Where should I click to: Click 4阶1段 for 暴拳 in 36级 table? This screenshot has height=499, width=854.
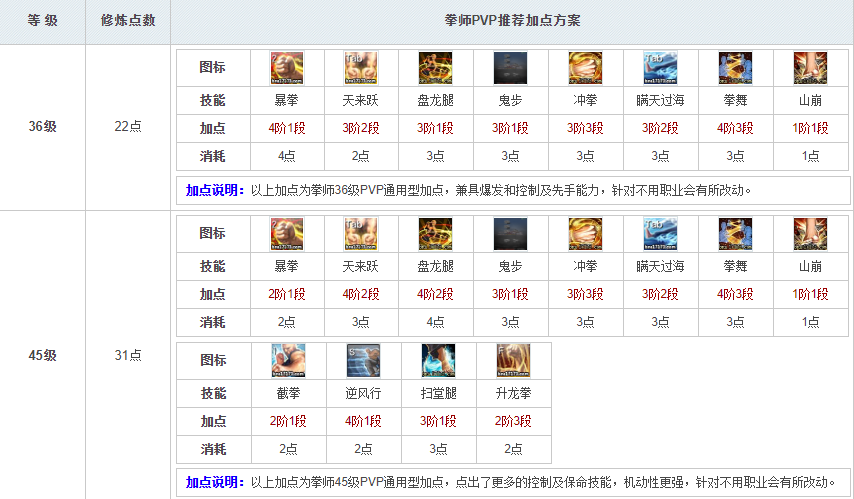pyautogui.click(x=287, y=129)
